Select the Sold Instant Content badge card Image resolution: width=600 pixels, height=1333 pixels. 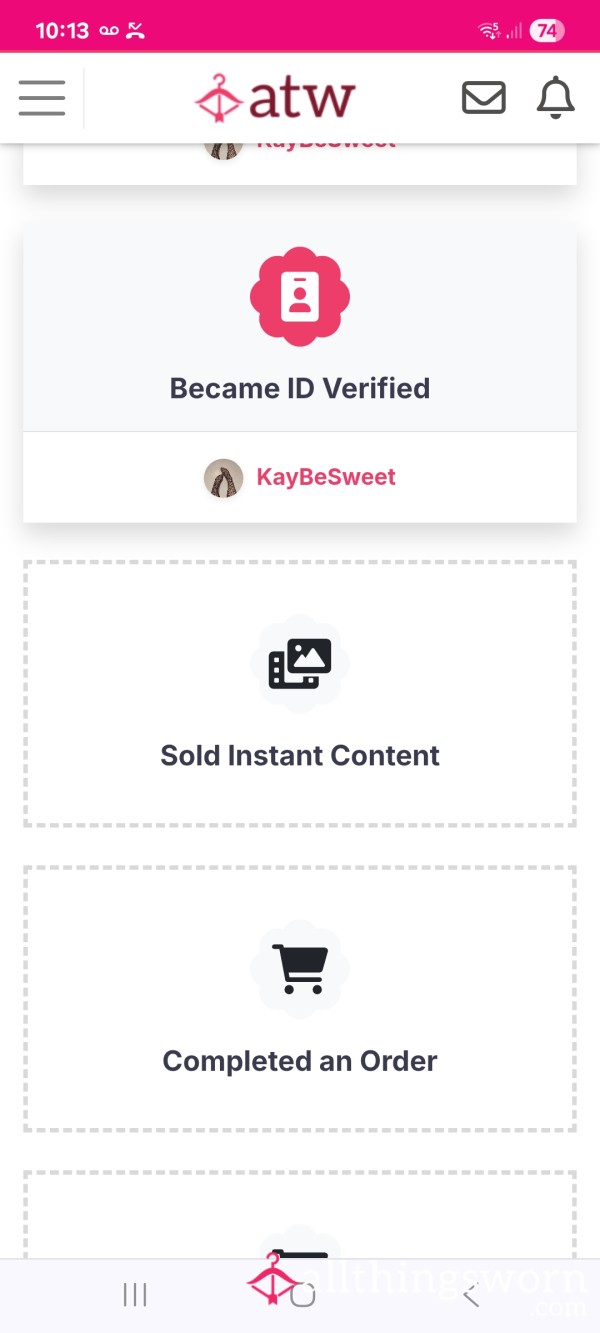[300, 694]
